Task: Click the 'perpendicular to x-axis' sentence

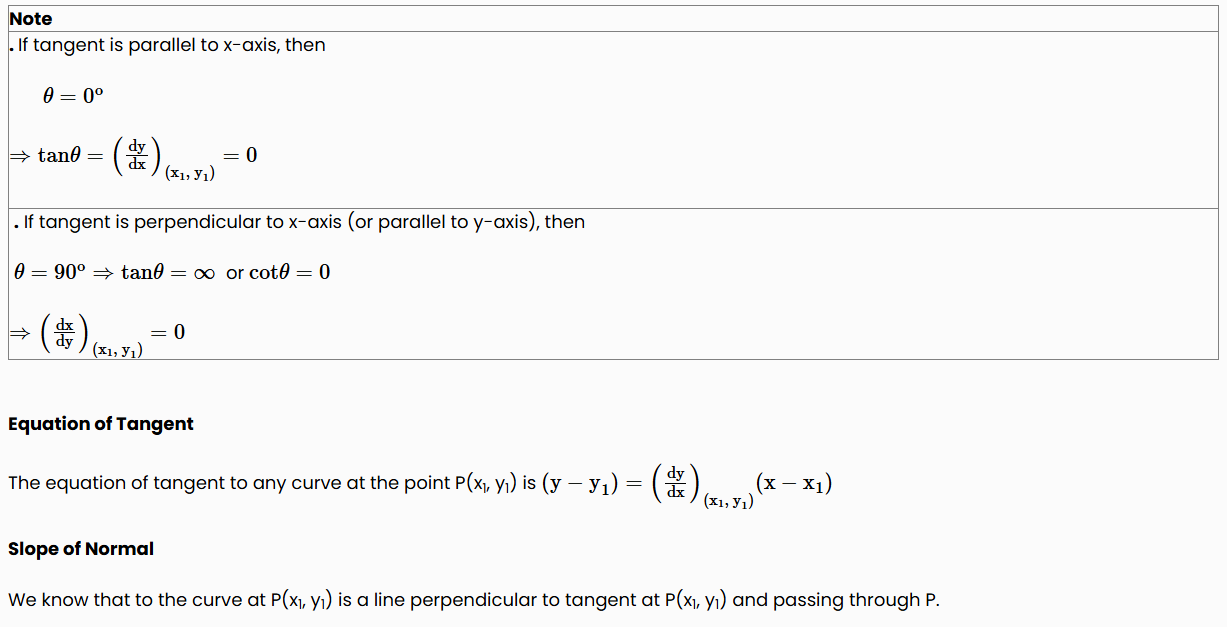Action: pyautogui.click(x=298, y=222)
